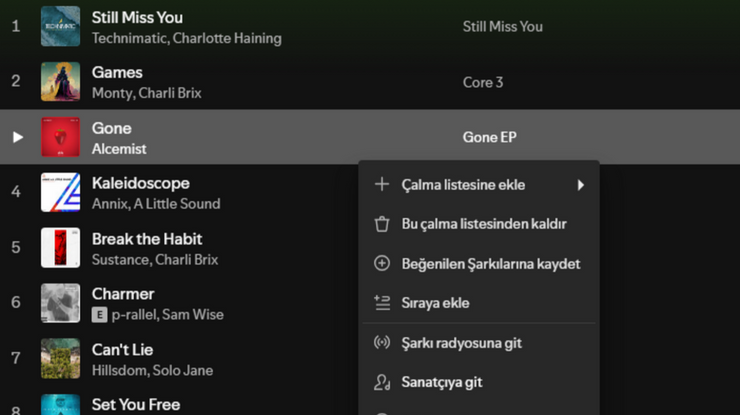The height and width of the screenshot is (415, 740).
Task: Click the Charmer grayscale cover art
Action: coord(60,303)
